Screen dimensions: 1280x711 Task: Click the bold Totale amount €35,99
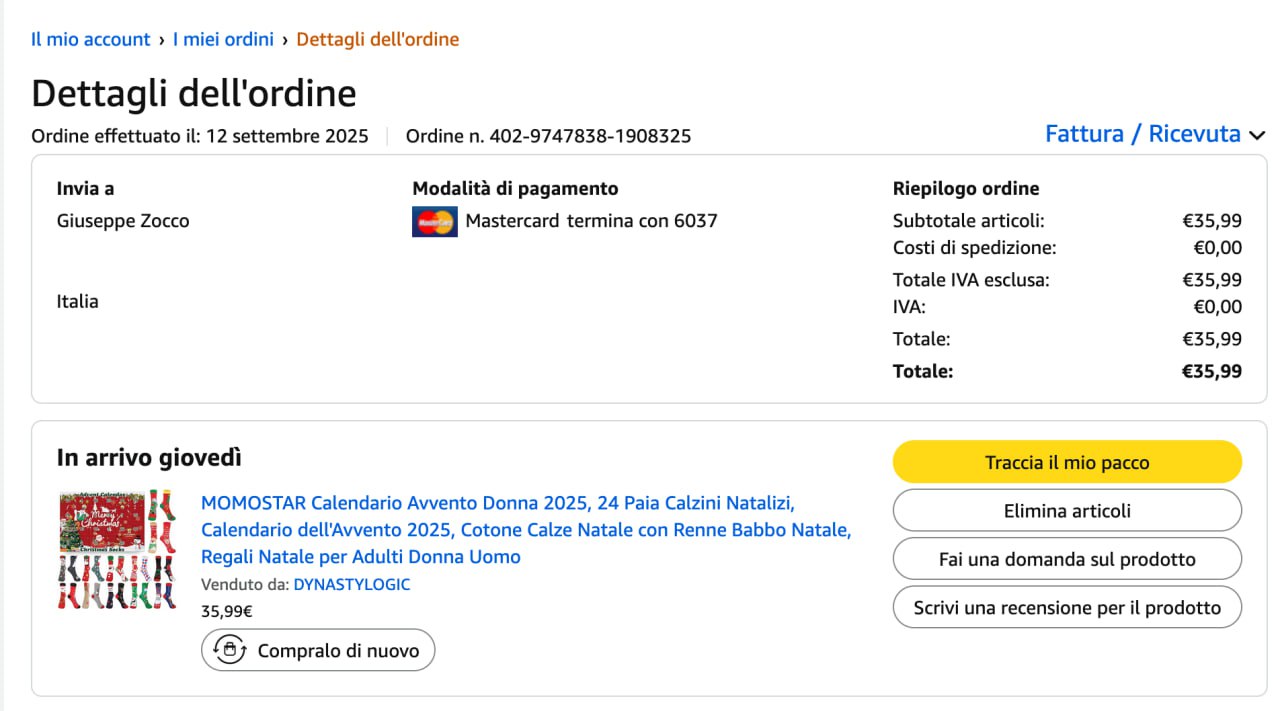pyautogui.click(x=1211, y=372)
